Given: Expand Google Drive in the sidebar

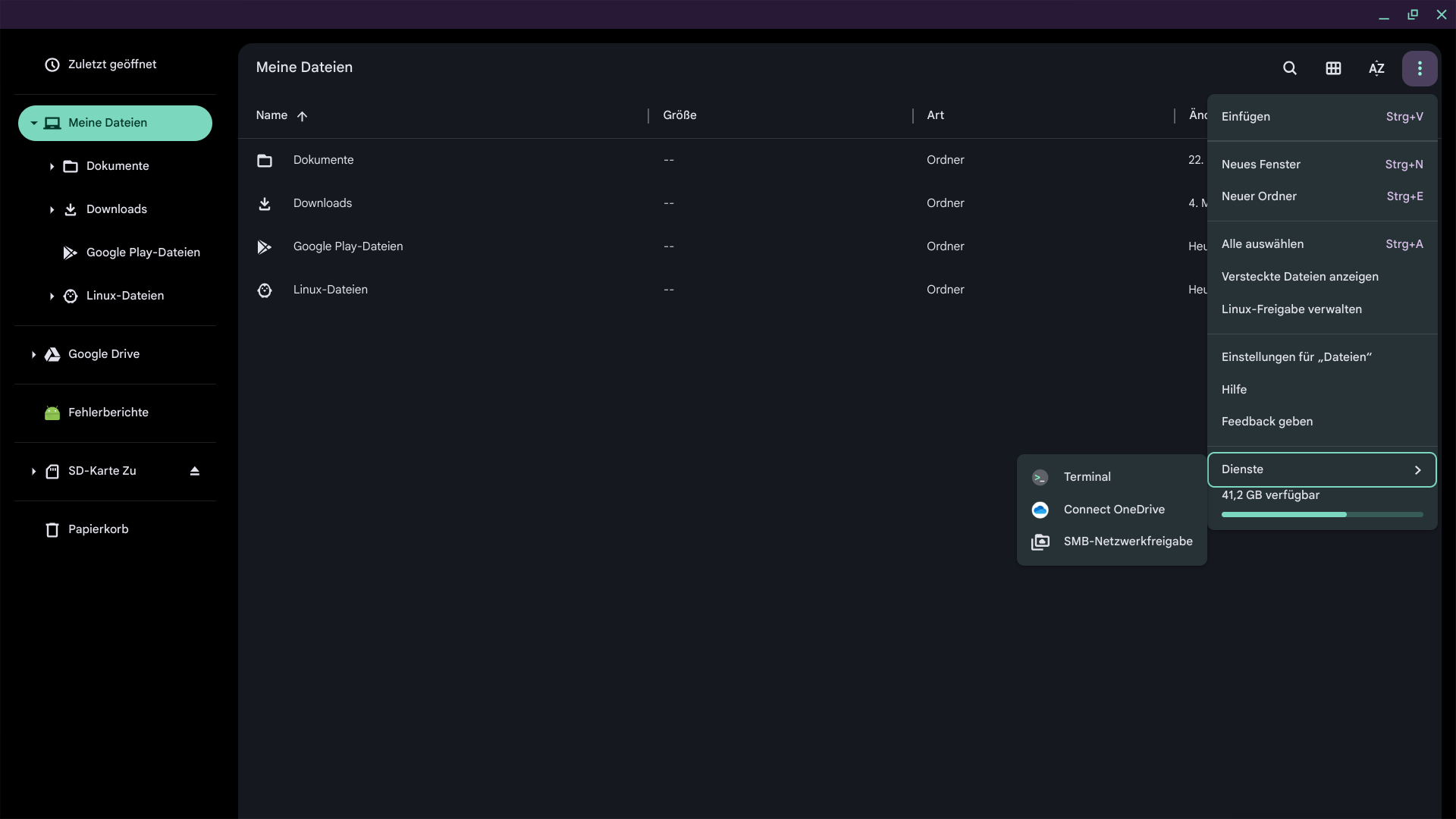Looking at the screenshot, I should coord(33,355).
